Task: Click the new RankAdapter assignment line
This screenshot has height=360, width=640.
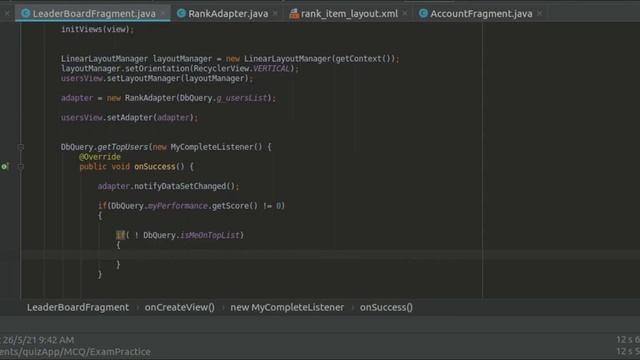Action: pos(168,98)
